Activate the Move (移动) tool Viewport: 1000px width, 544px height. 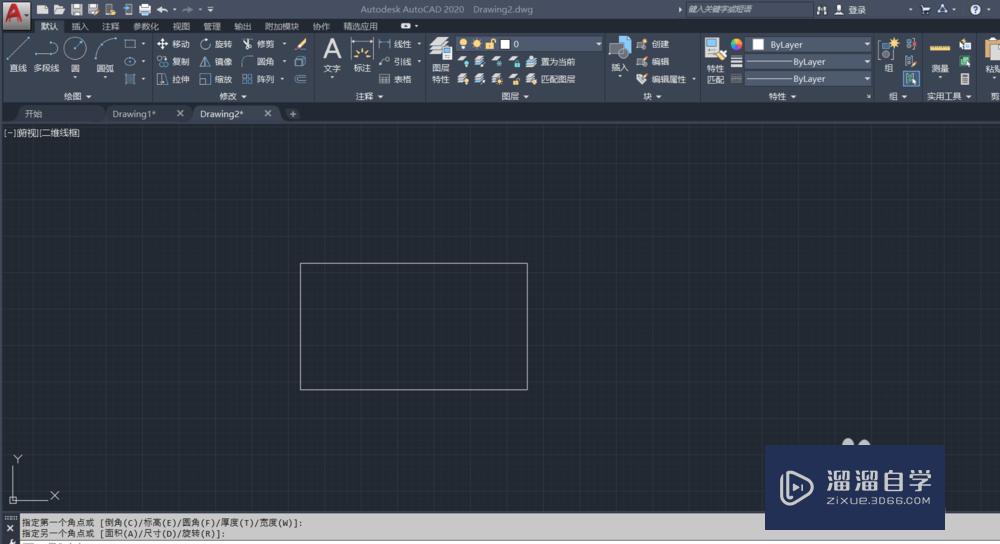coord(173,44)
